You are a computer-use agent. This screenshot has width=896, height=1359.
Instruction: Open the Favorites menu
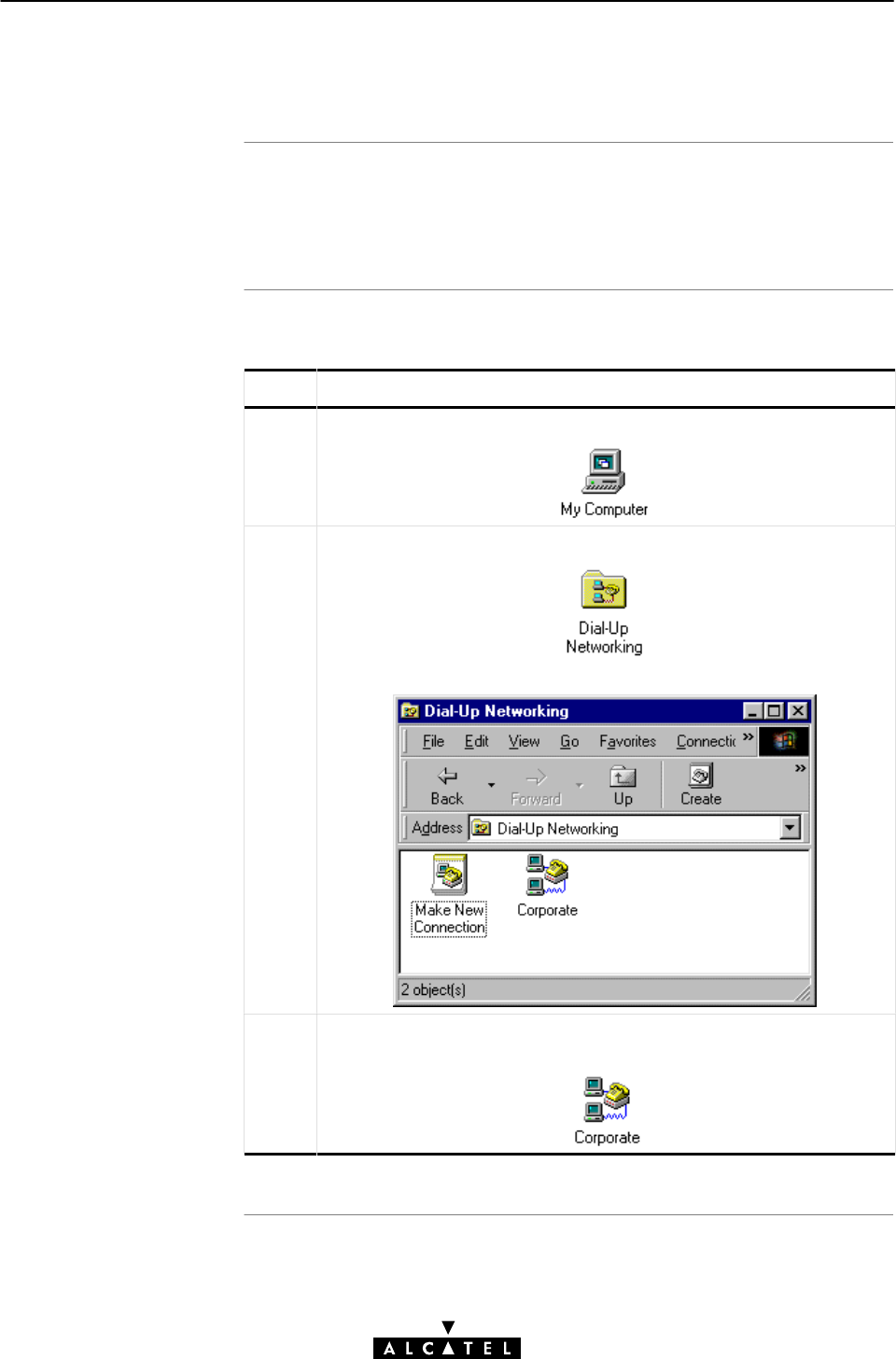(x=627, y=741)
